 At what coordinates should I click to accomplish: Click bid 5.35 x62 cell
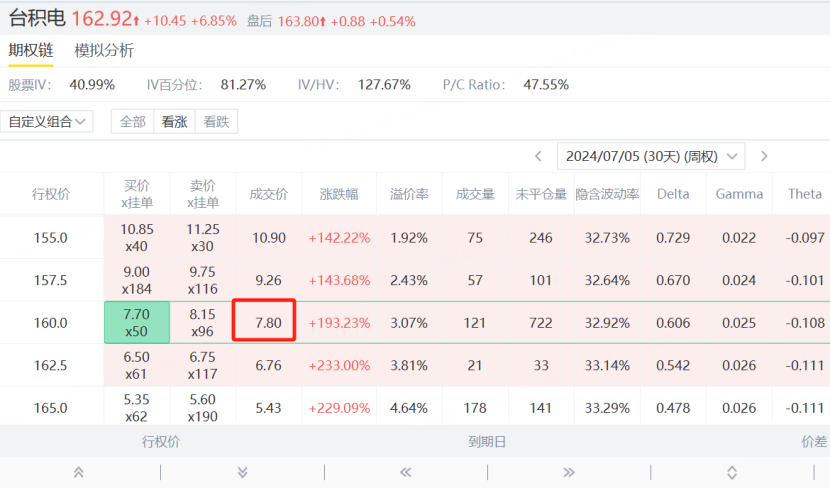137,408
